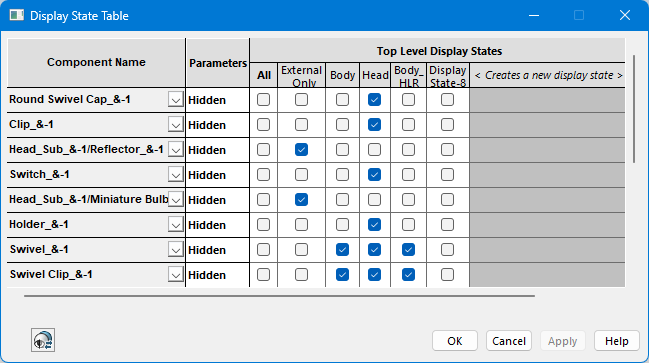Open the Round Swivel Cap_&-1 dropdown arrow
The image size is (649, 363).
[x=175, y=100]
